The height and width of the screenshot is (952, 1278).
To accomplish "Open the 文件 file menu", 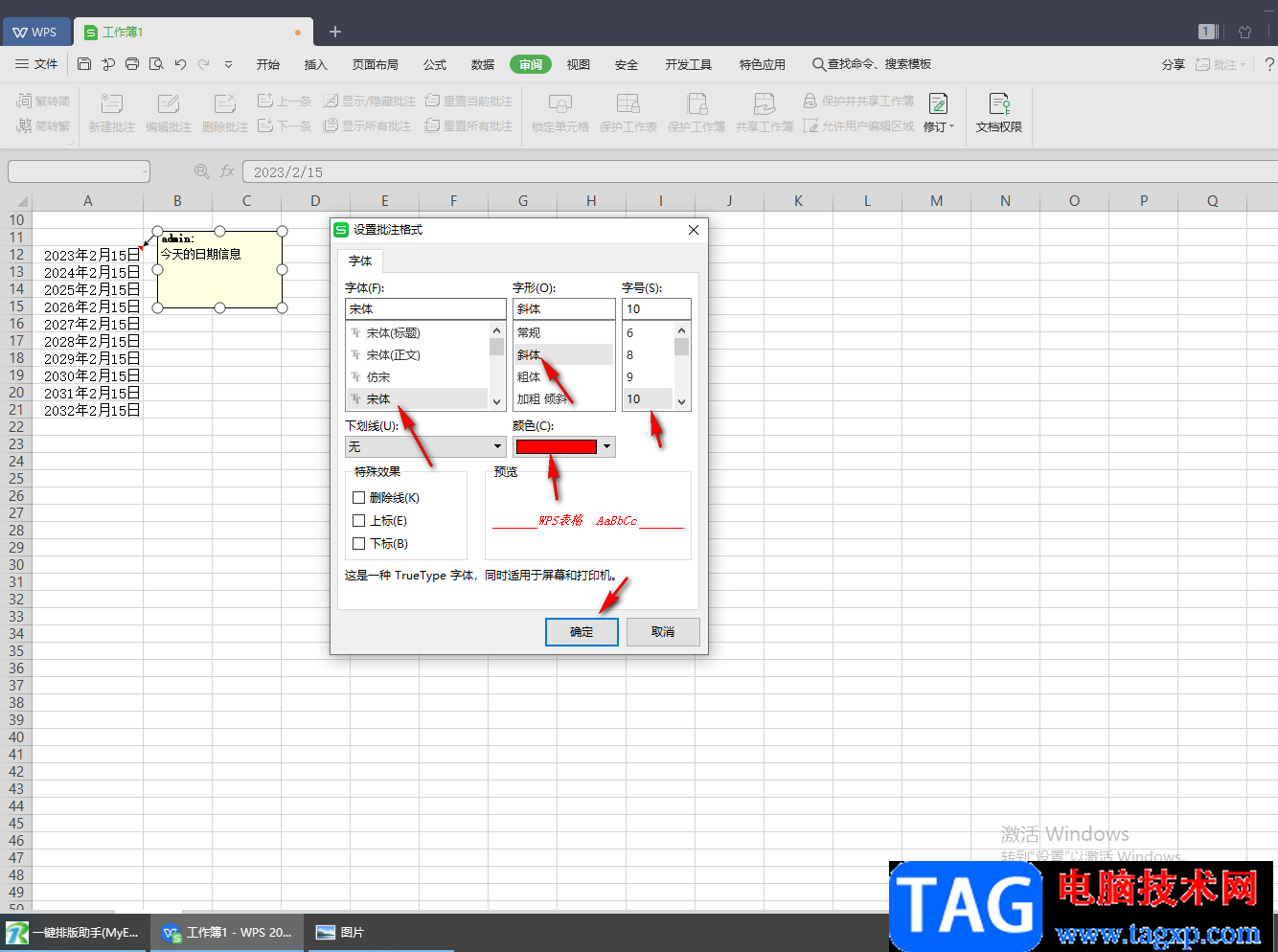I will click(x=36, y=64).
